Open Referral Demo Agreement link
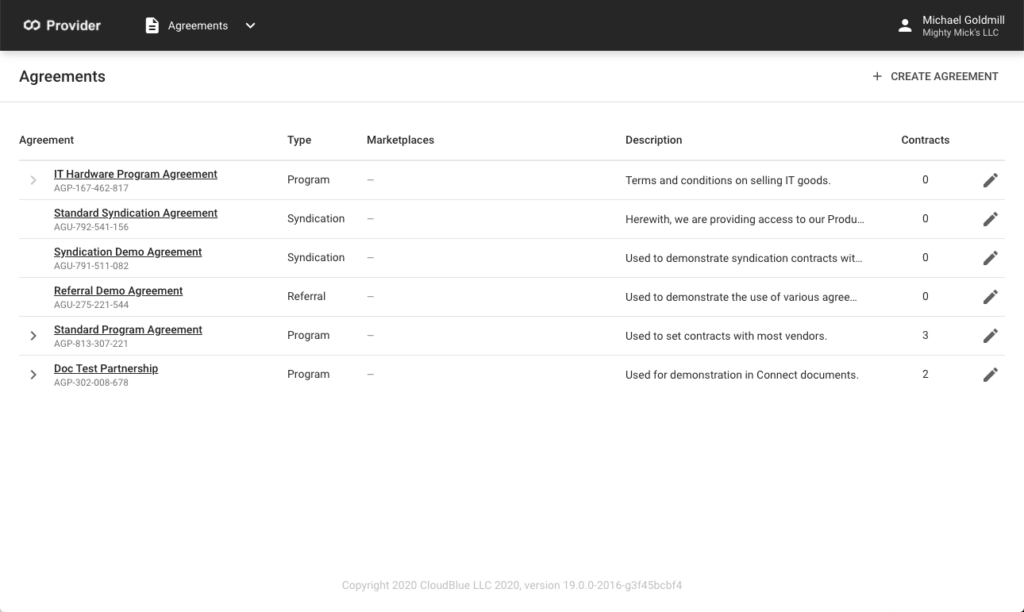The image size is (1024, 612). 118,291
